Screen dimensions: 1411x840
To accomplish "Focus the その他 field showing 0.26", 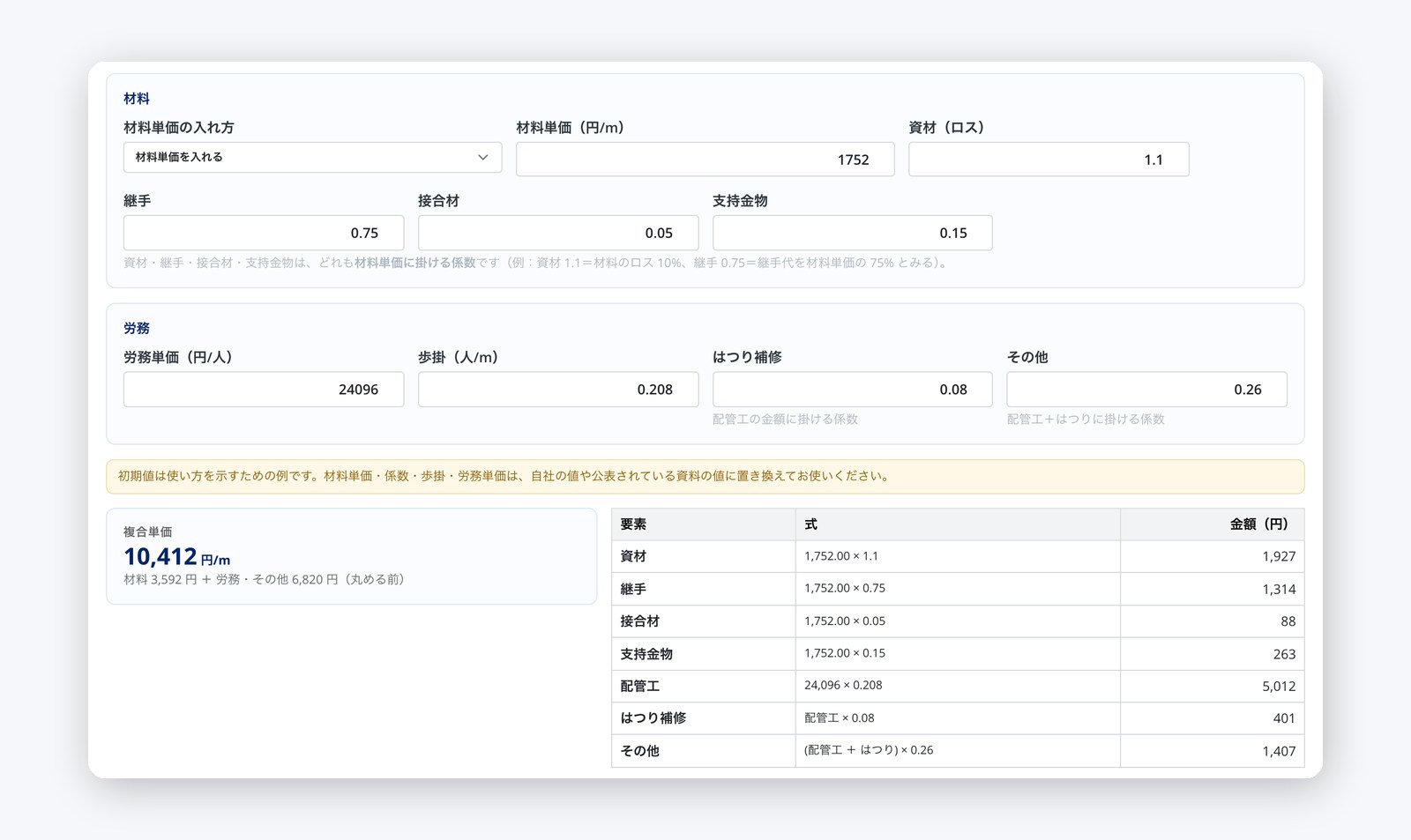I will pos(1147,390).
